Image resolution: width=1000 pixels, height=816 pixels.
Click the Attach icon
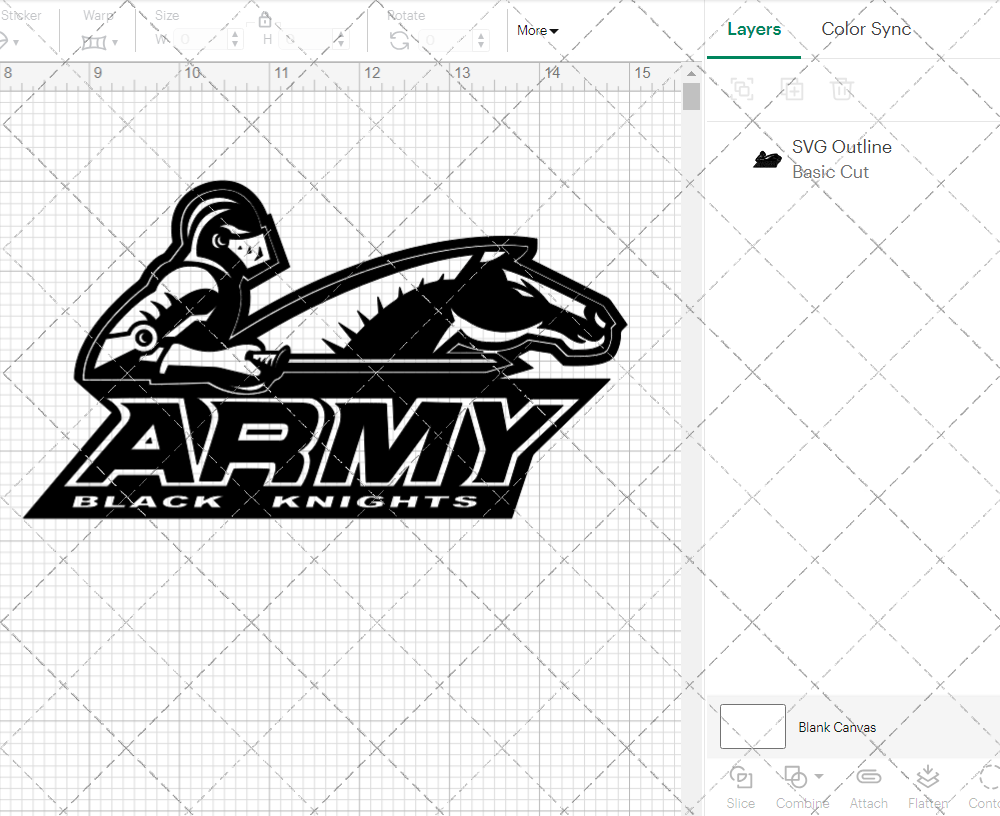pyautogui.click(x=868, y=786)
